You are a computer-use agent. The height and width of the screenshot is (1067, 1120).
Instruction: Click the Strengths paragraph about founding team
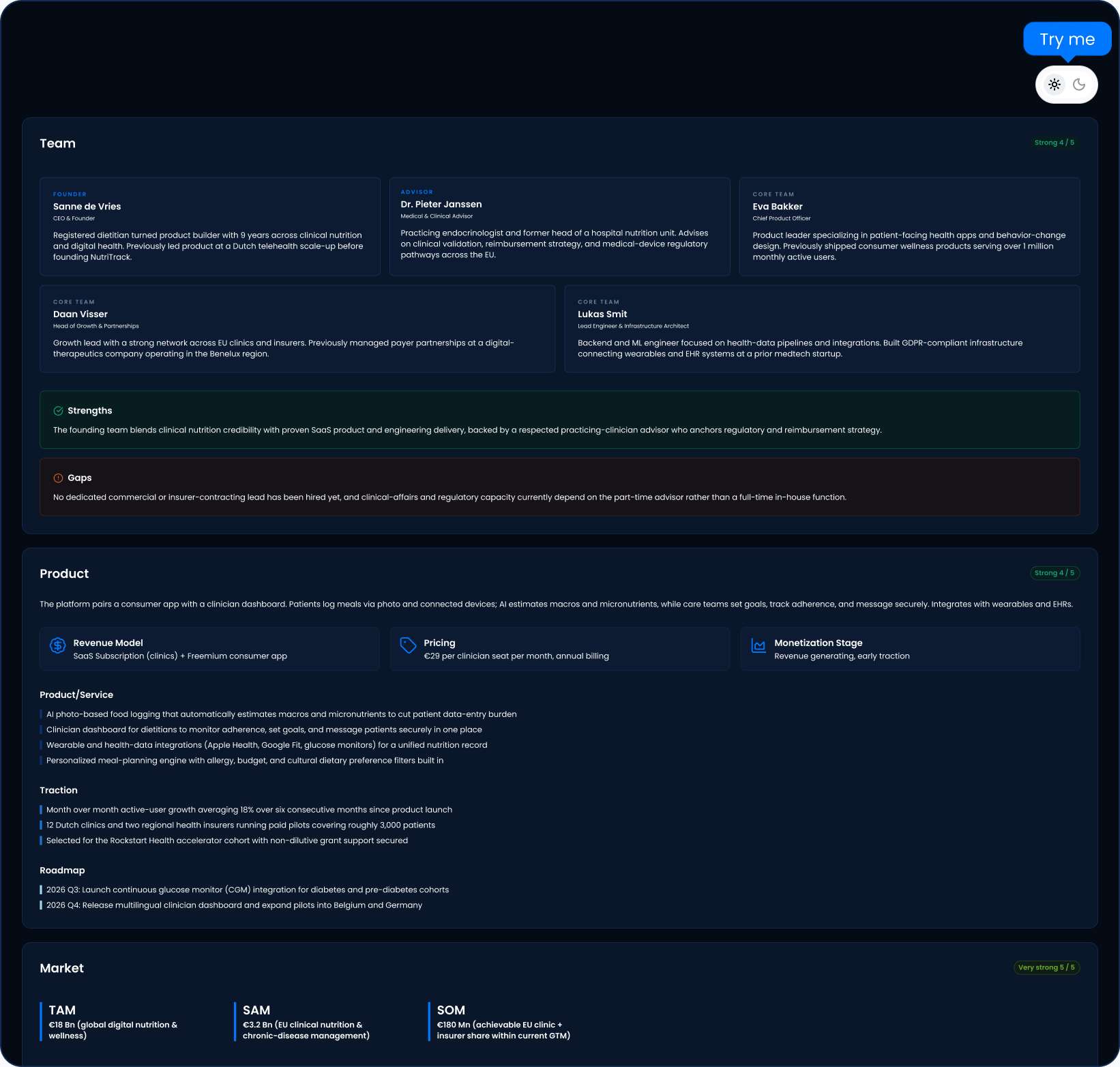467,430
